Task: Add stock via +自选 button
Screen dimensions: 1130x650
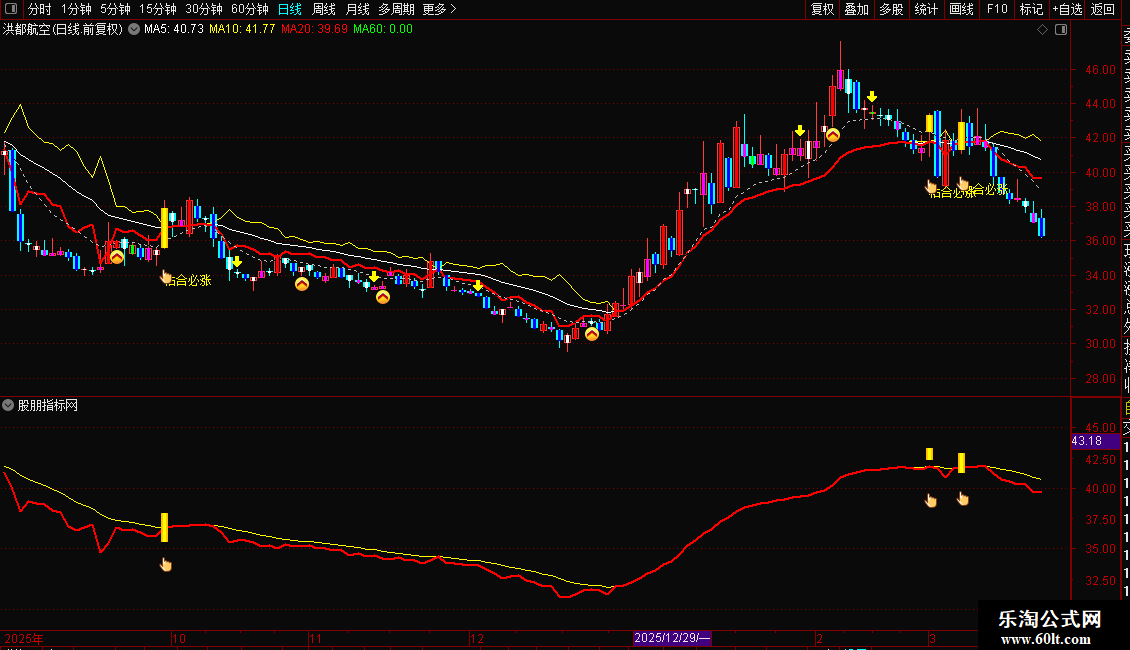Action: coord(1067,9)
